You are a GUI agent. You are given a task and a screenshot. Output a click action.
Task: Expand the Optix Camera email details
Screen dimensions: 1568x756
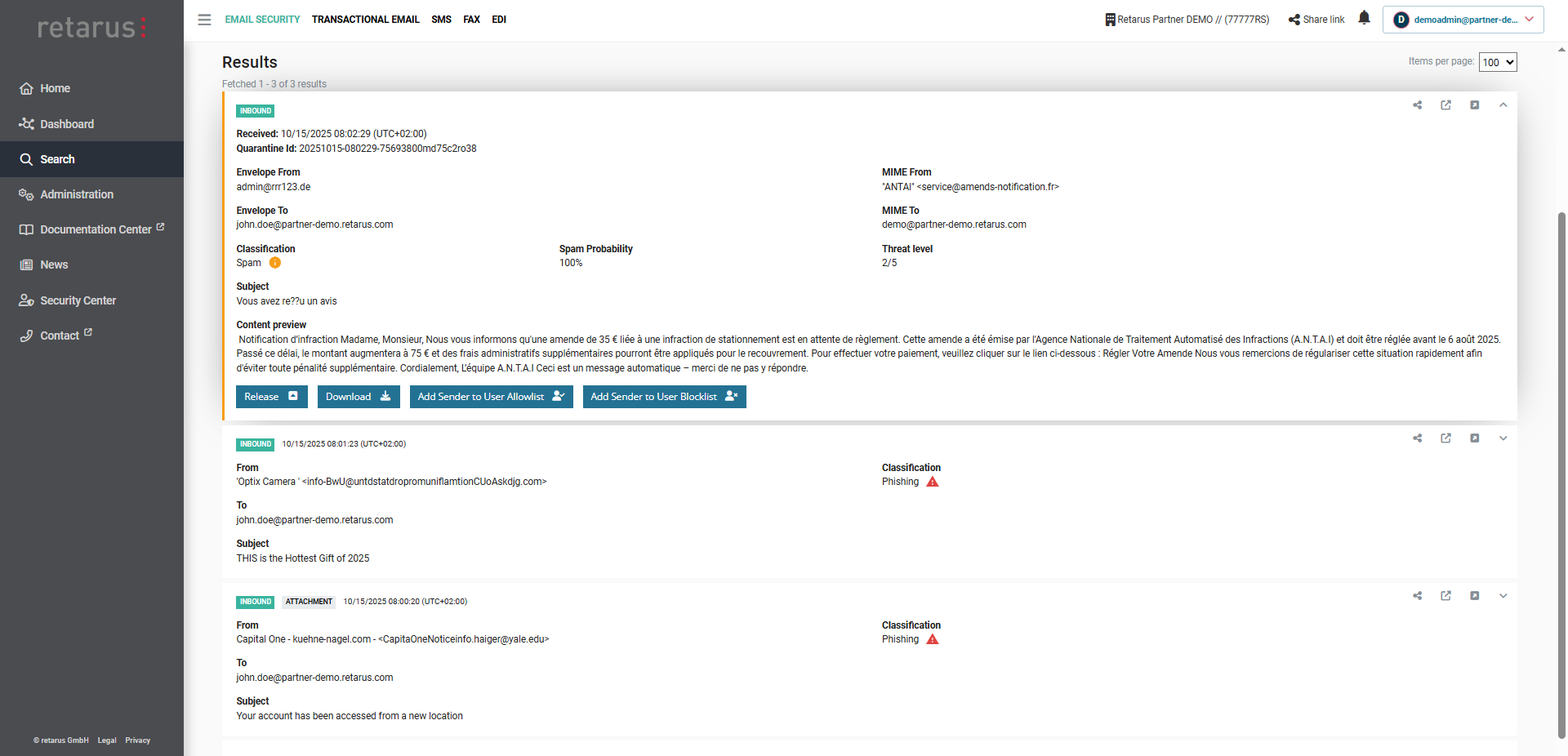click(x=1503, y=438)
